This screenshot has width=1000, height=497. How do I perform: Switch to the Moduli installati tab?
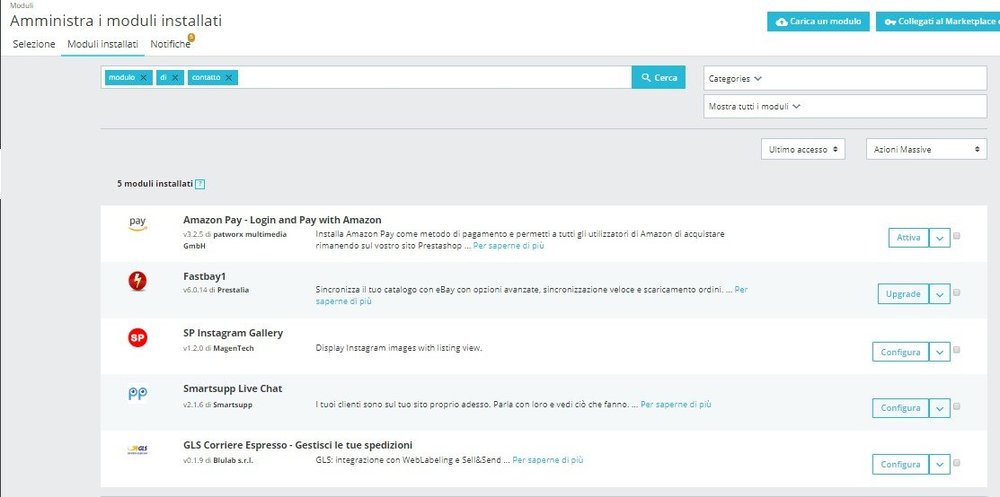pos(103,44)
